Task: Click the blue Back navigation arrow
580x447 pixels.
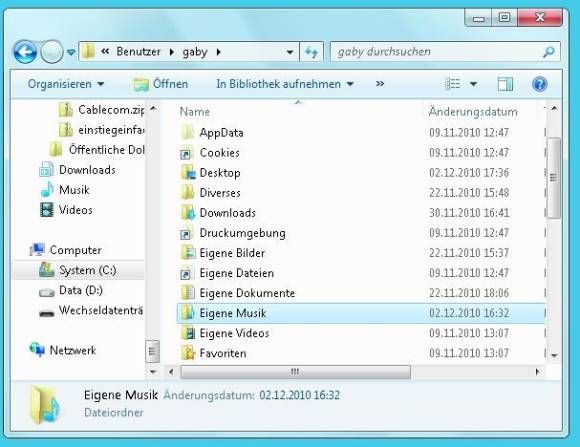Action: 25,52
